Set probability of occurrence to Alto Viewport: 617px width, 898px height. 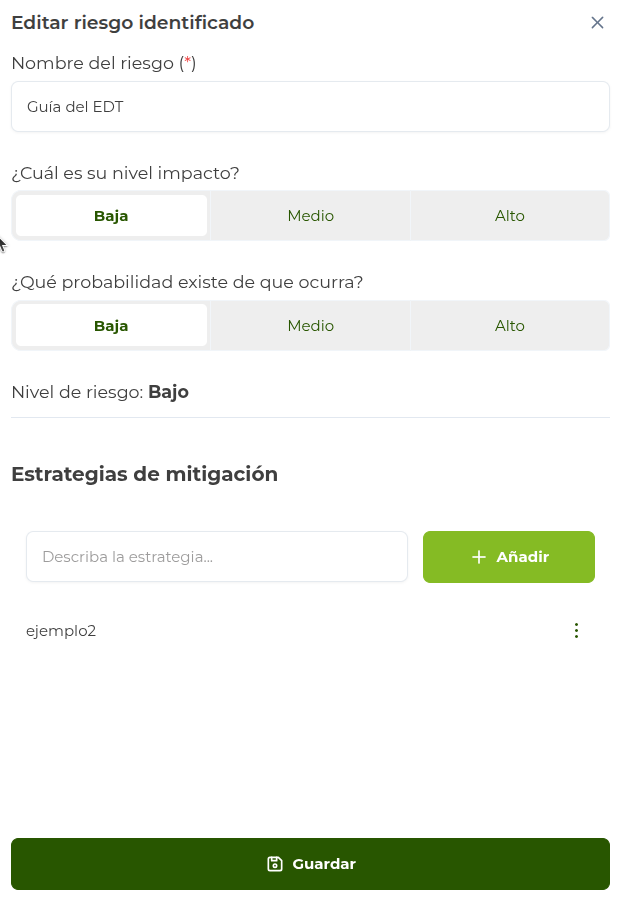(510, 325)
